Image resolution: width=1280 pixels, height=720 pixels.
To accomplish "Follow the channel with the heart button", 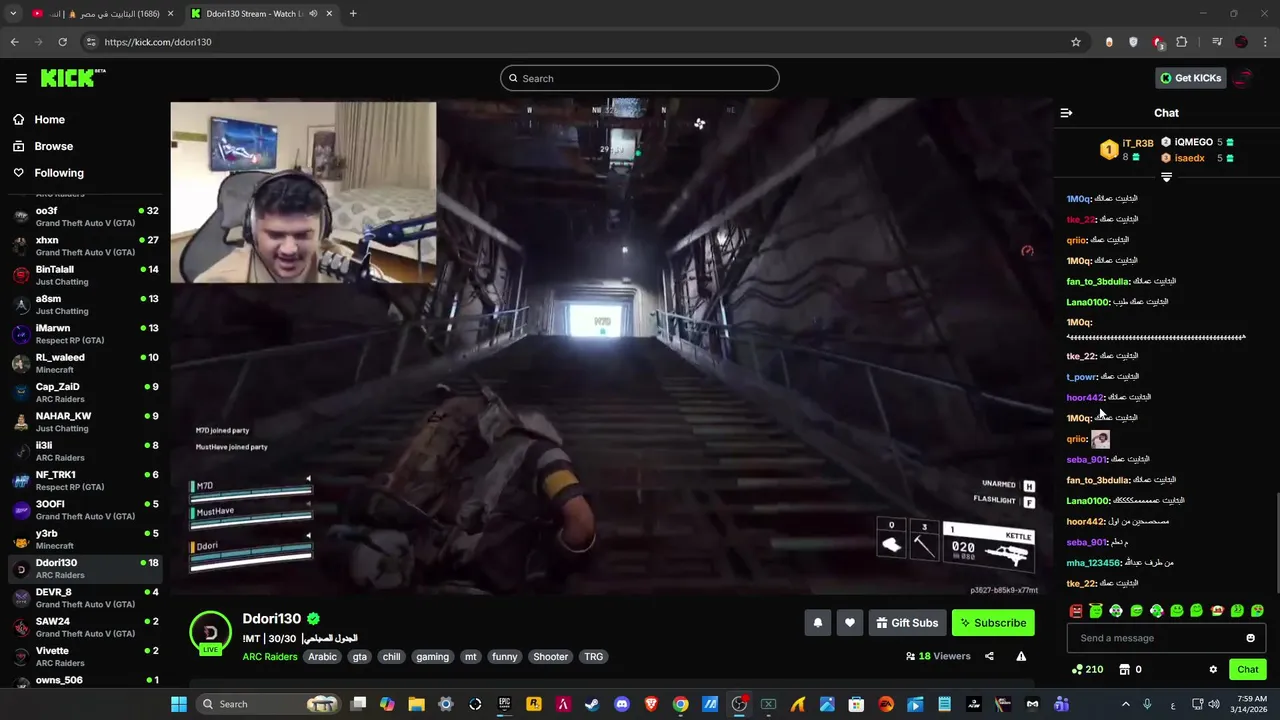I will [850, 623].
